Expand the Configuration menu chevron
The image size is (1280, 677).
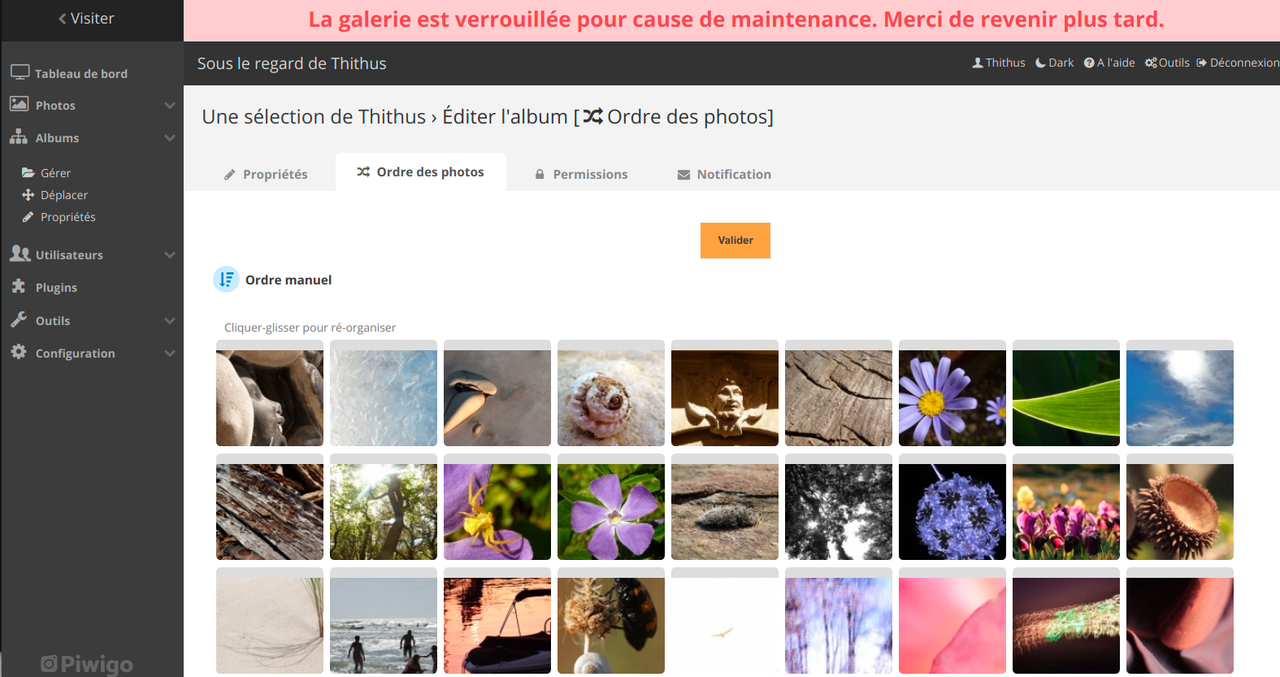(x=169, y=353)
